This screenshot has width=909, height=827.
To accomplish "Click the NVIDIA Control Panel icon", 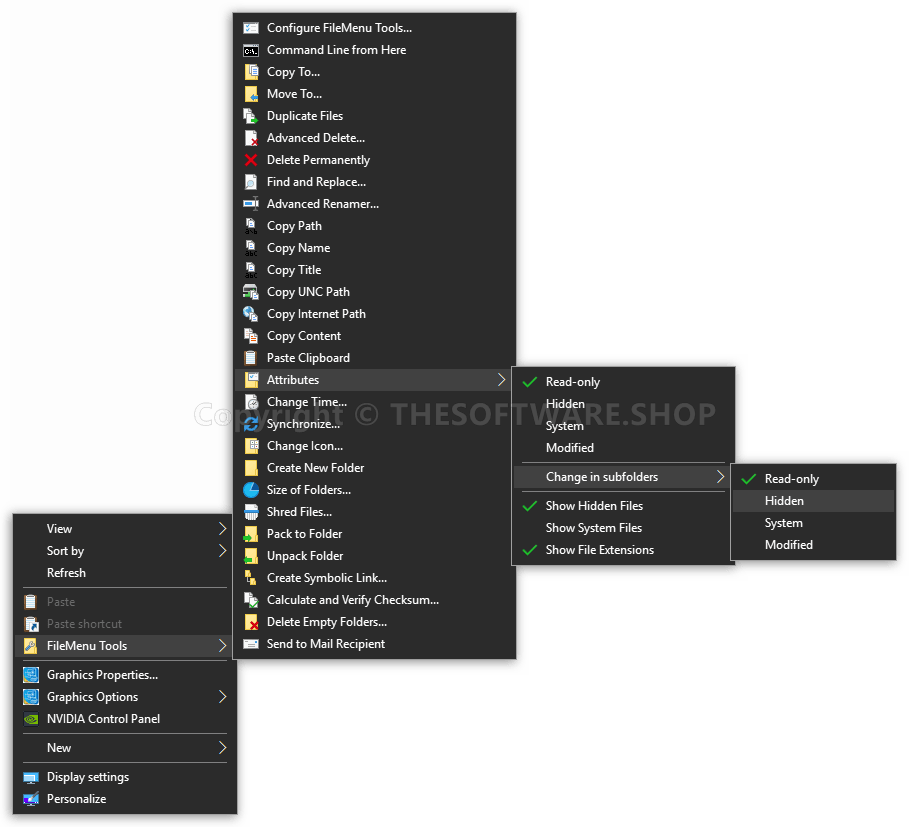I will tap(31, 719).
